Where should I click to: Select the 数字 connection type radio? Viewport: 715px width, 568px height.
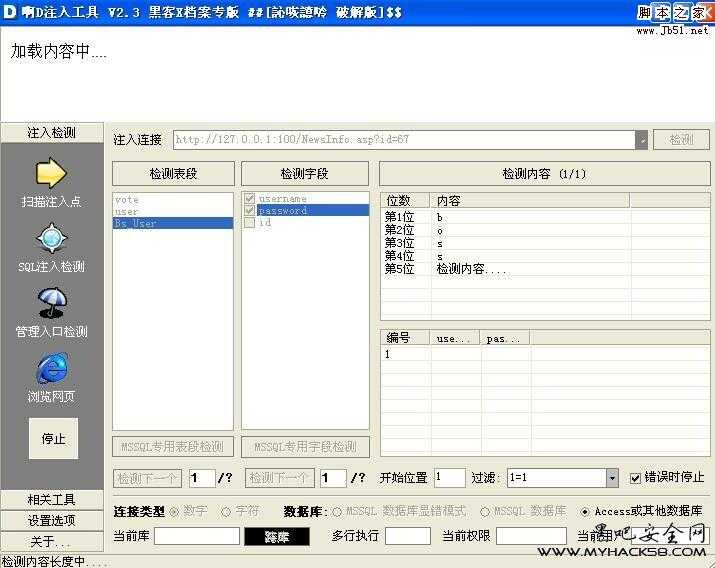pos(174,512)
